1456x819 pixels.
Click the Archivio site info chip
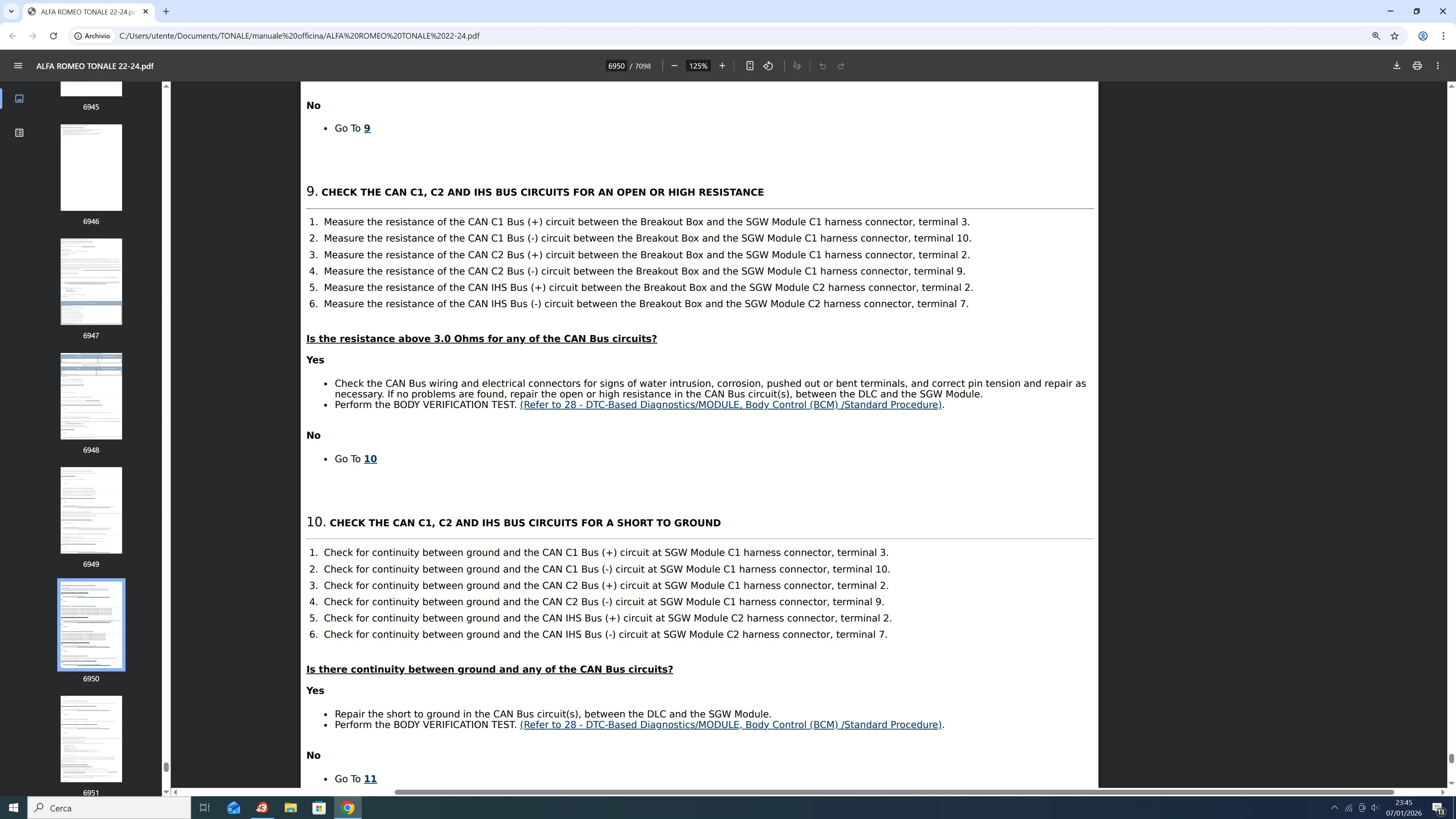[92, 36]
